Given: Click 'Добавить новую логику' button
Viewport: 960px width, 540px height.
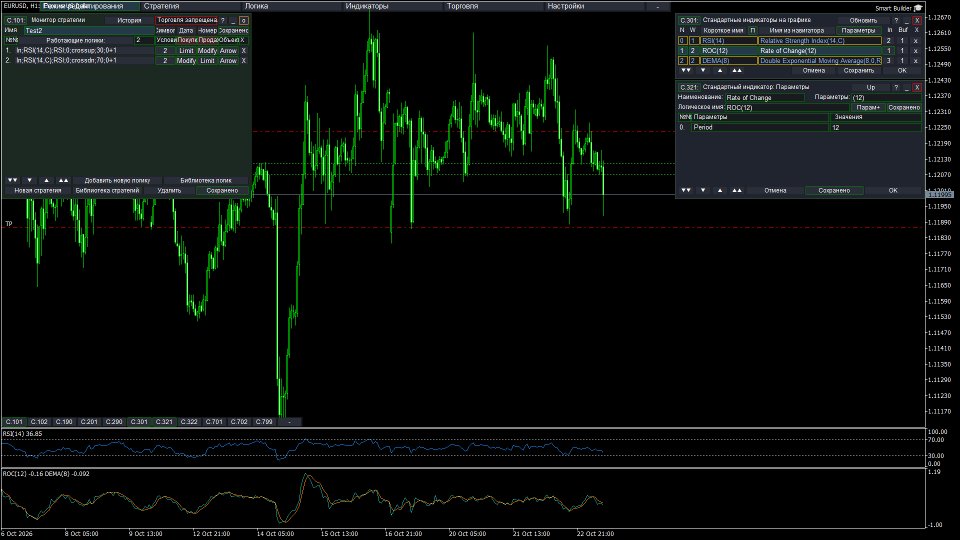Looking at the screenshot, I should coord(118,181).
